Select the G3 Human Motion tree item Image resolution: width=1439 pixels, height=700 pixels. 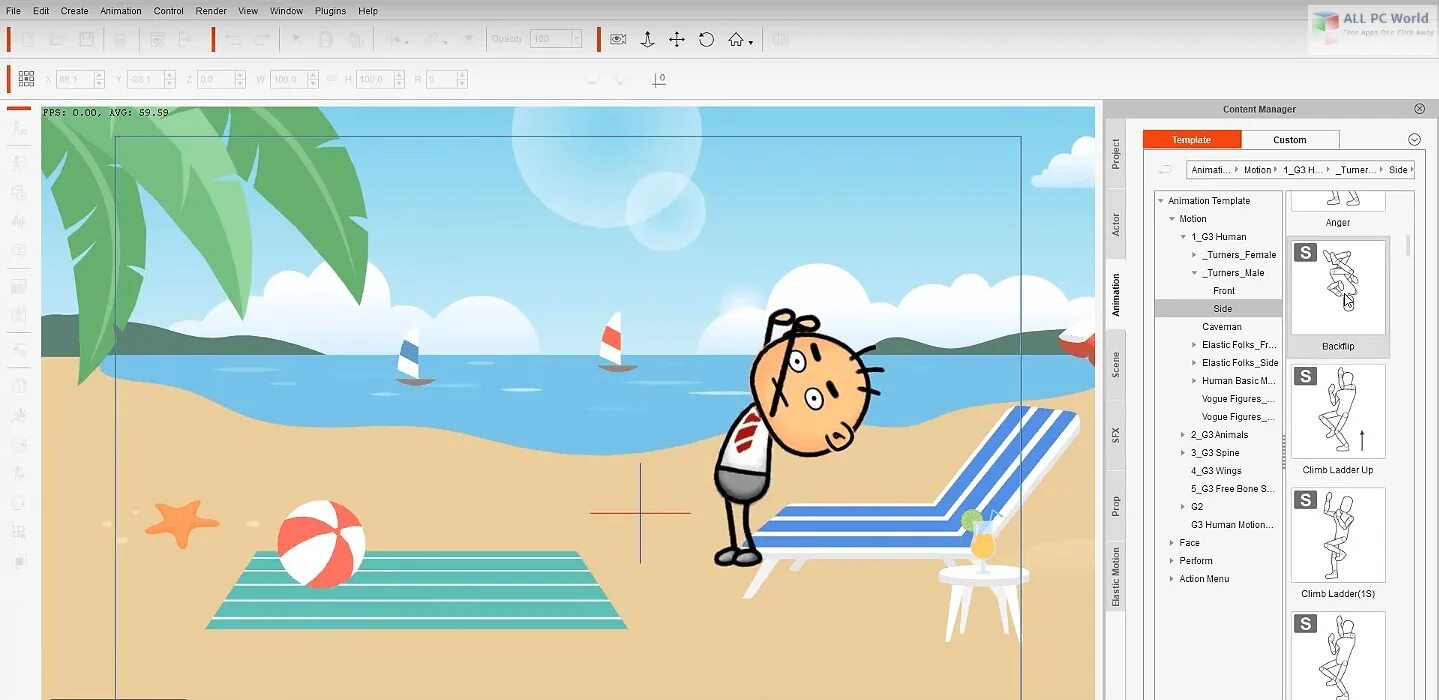click(x=1232, y=525)
